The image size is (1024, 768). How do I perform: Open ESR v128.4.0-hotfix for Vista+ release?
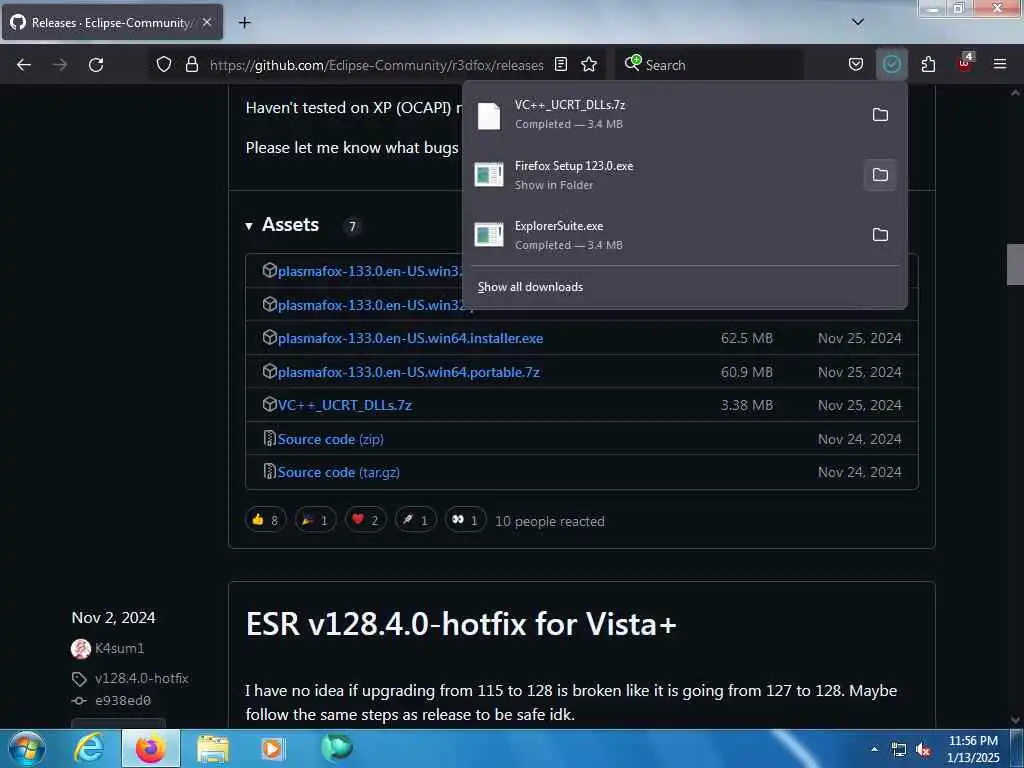pyautogui.click(x=461, y=624)
